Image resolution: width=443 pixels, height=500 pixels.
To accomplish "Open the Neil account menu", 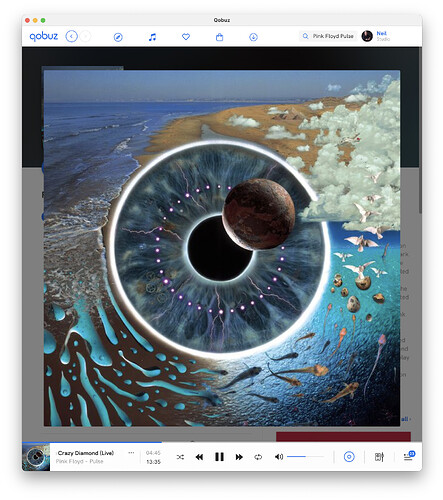I will pyautogui.click(x=383, y=36).
